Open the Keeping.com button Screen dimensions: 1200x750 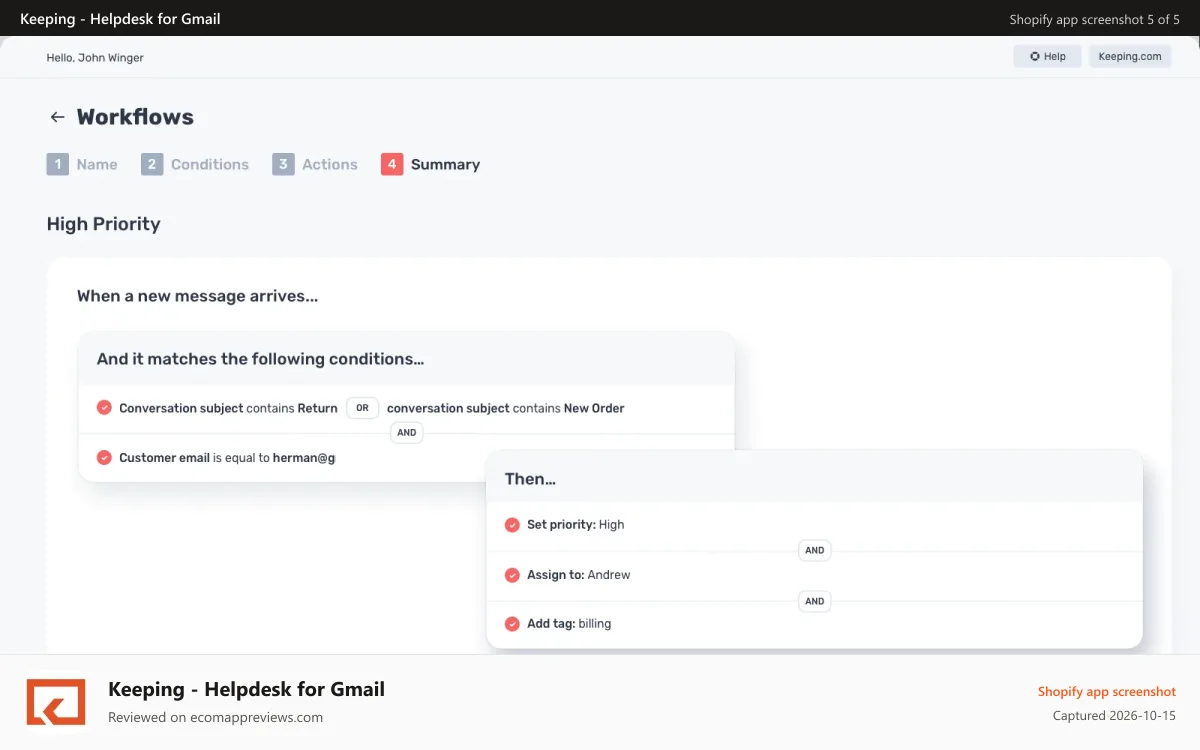coord(1130,57)
